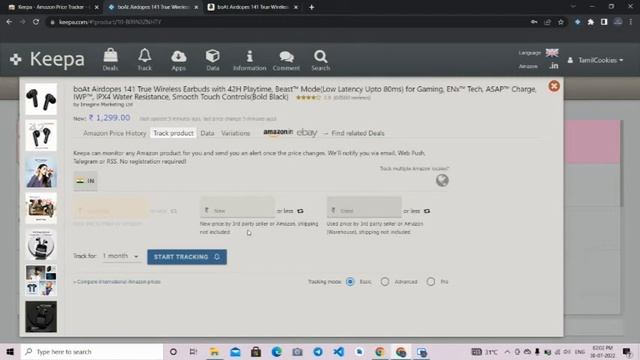The width and height of the screenshot is (640, 360).
Task: Change language via UK flag icon
Action: coord(552,53)
